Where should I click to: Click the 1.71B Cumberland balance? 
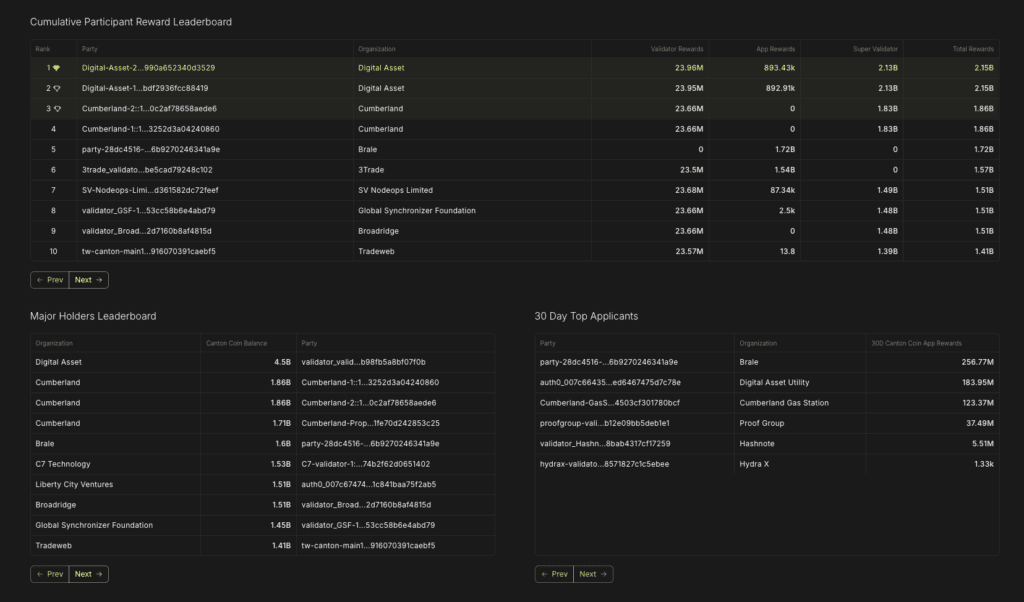pyautogui.click(x=281, y=424)
